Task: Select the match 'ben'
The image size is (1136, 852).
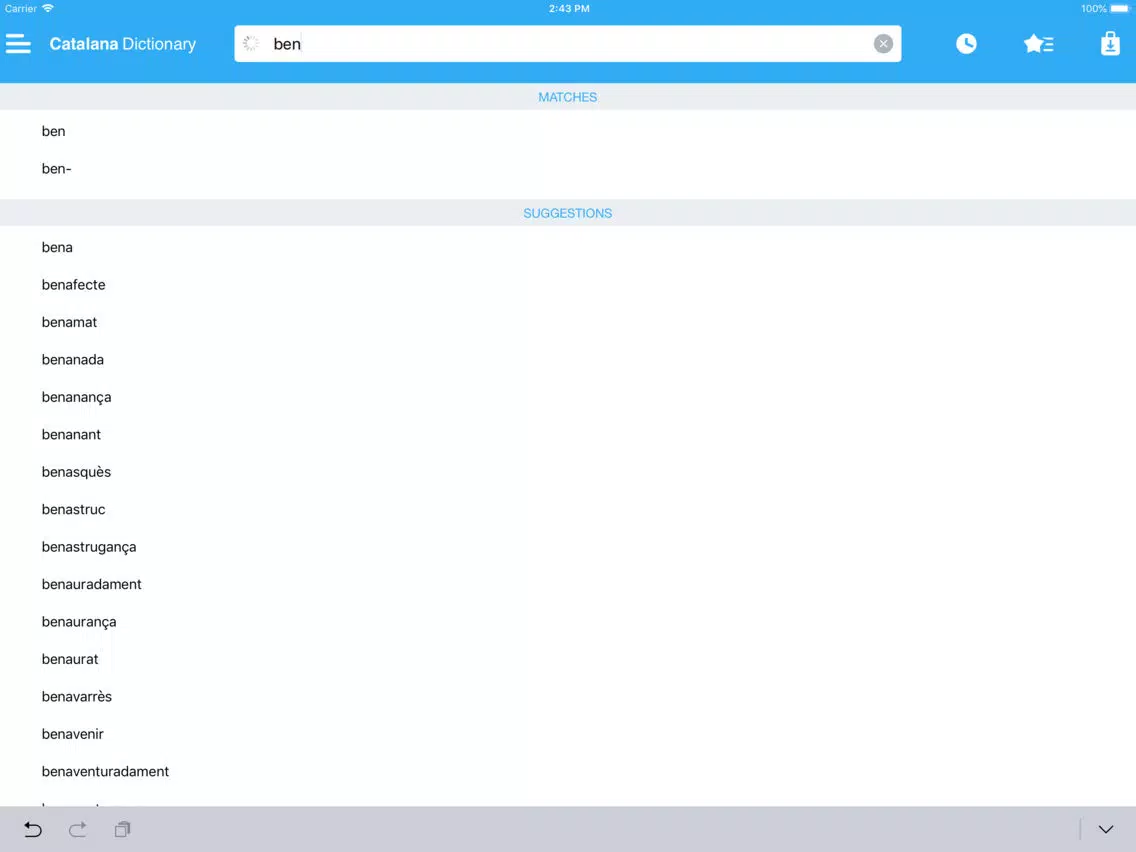Action: coord(568,131)
